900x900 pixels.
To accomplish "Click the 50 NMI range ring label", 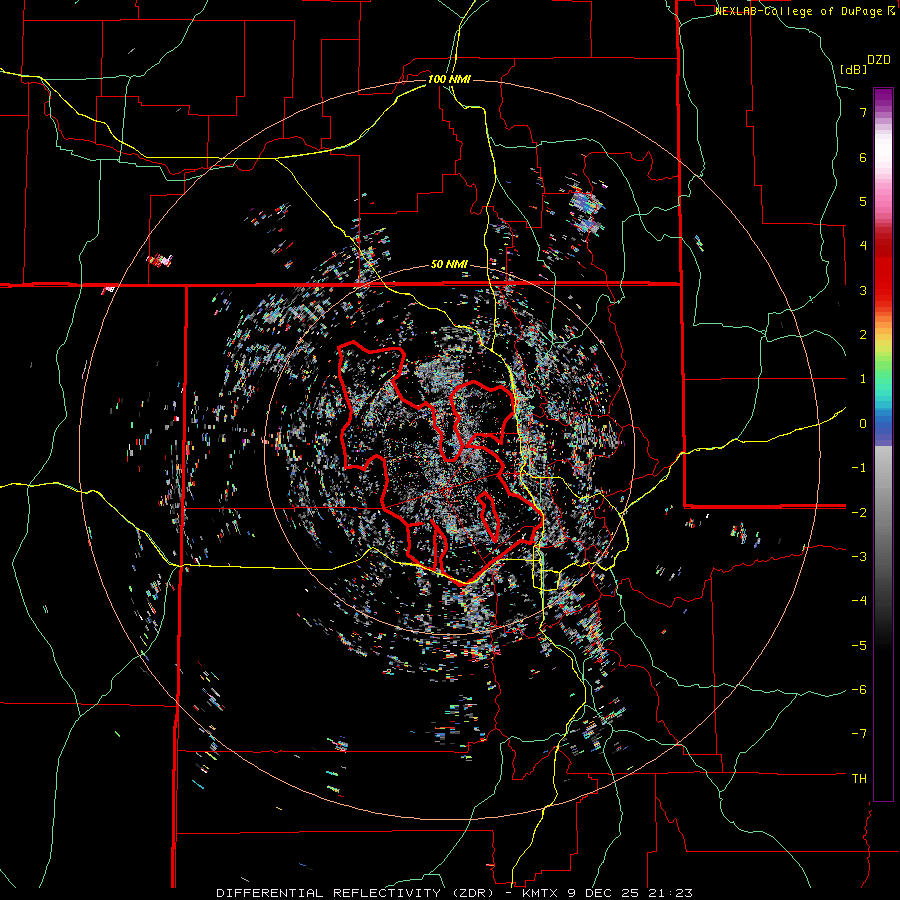I will point(449,265).
